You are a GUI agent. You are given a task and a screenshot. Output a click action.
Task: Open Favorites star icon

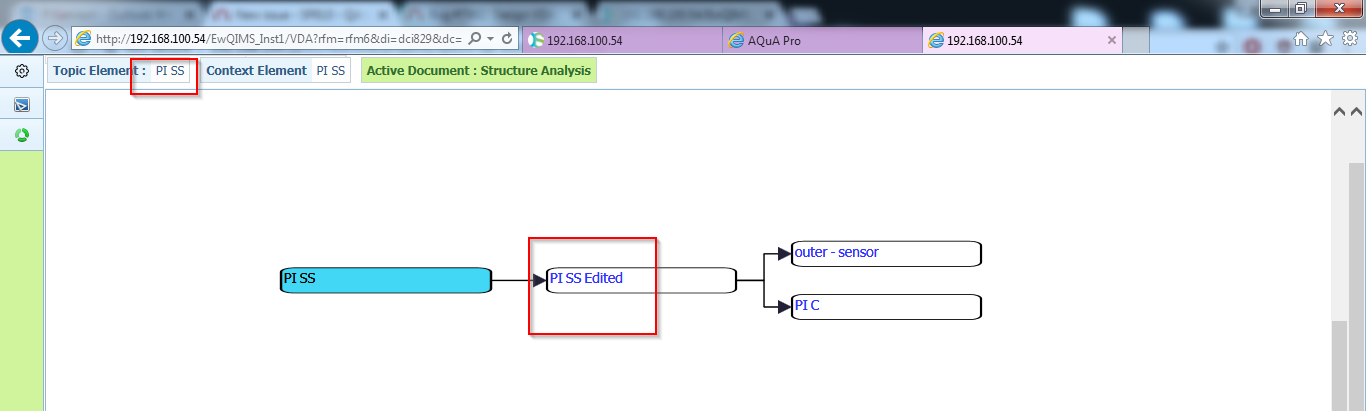(x=1326, y=38)
